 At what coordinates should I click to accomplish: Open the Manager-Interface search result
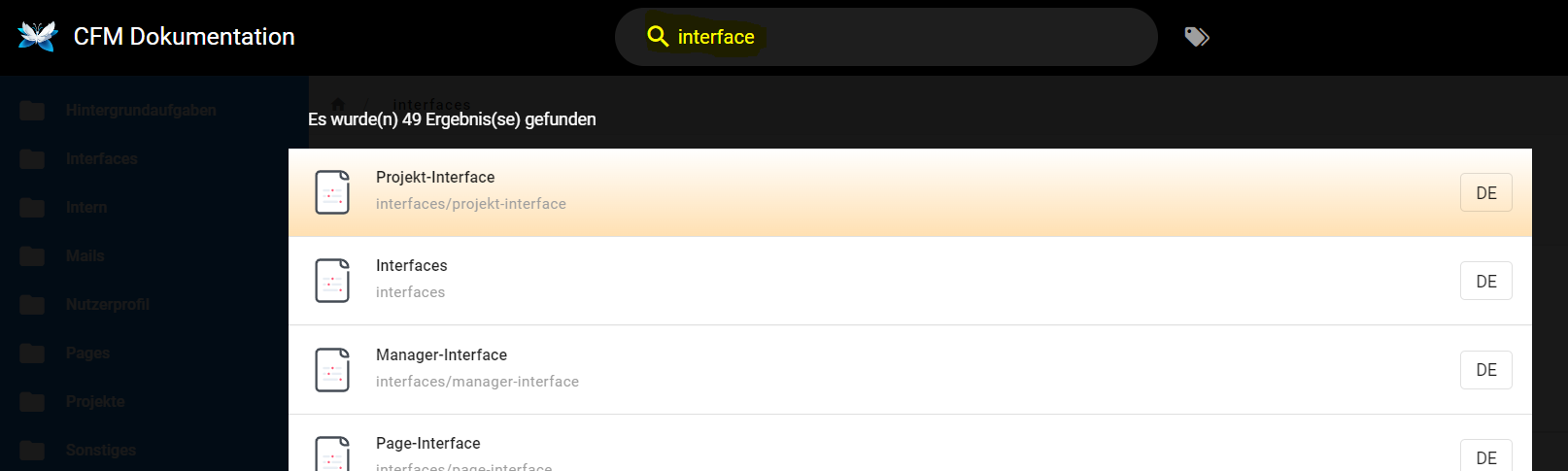910,370
